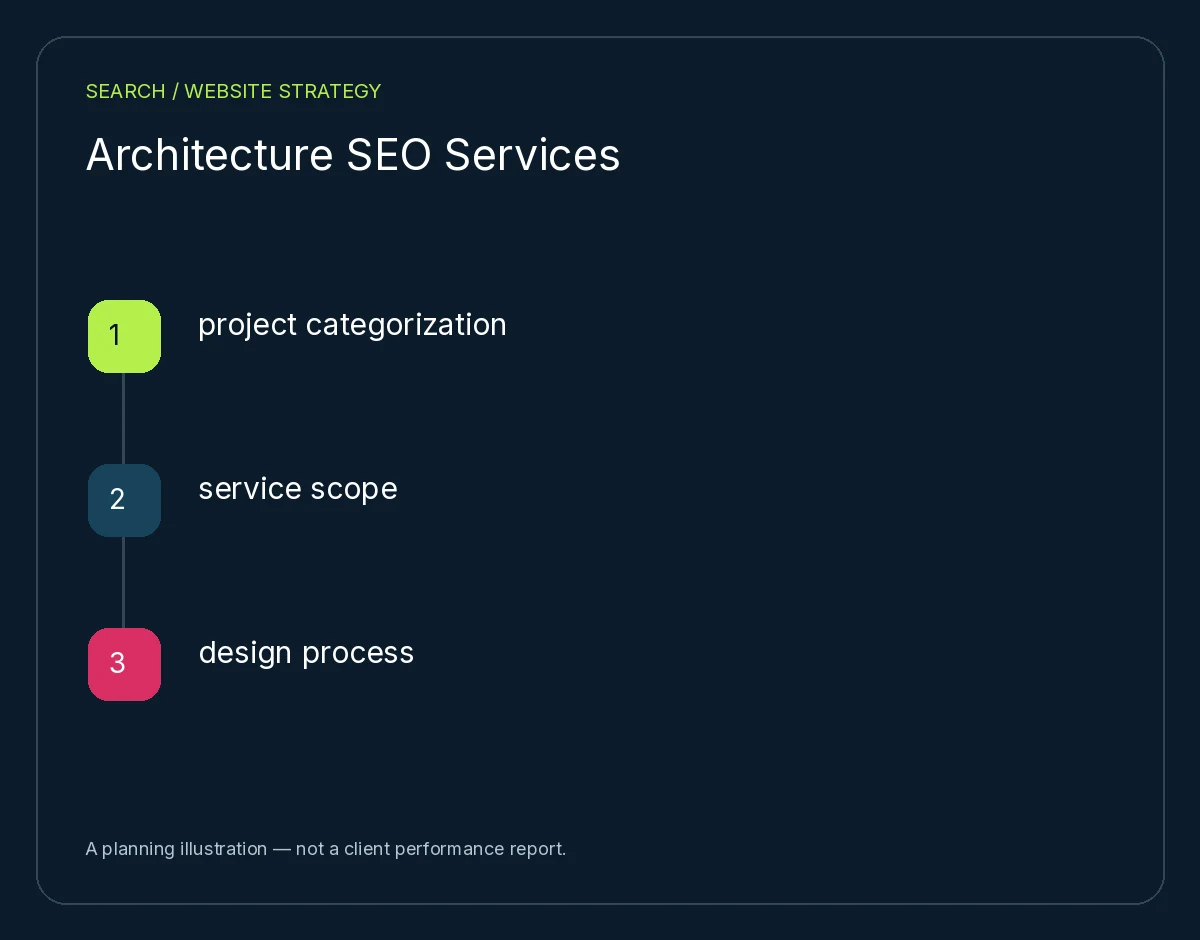Image resolution: width=1200 pixels, height=940 pixels.
Task: Click the 'SEARCH / WEBSITE STRATEGY' overline text
Action: [233, 91]
